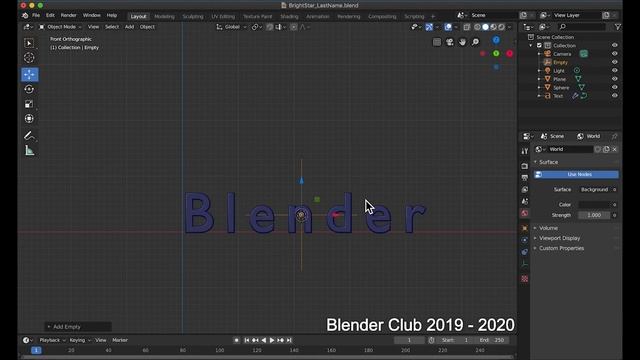Click the world Color swatch
This screenshot has height=360, width=640.
coord(595,204)
